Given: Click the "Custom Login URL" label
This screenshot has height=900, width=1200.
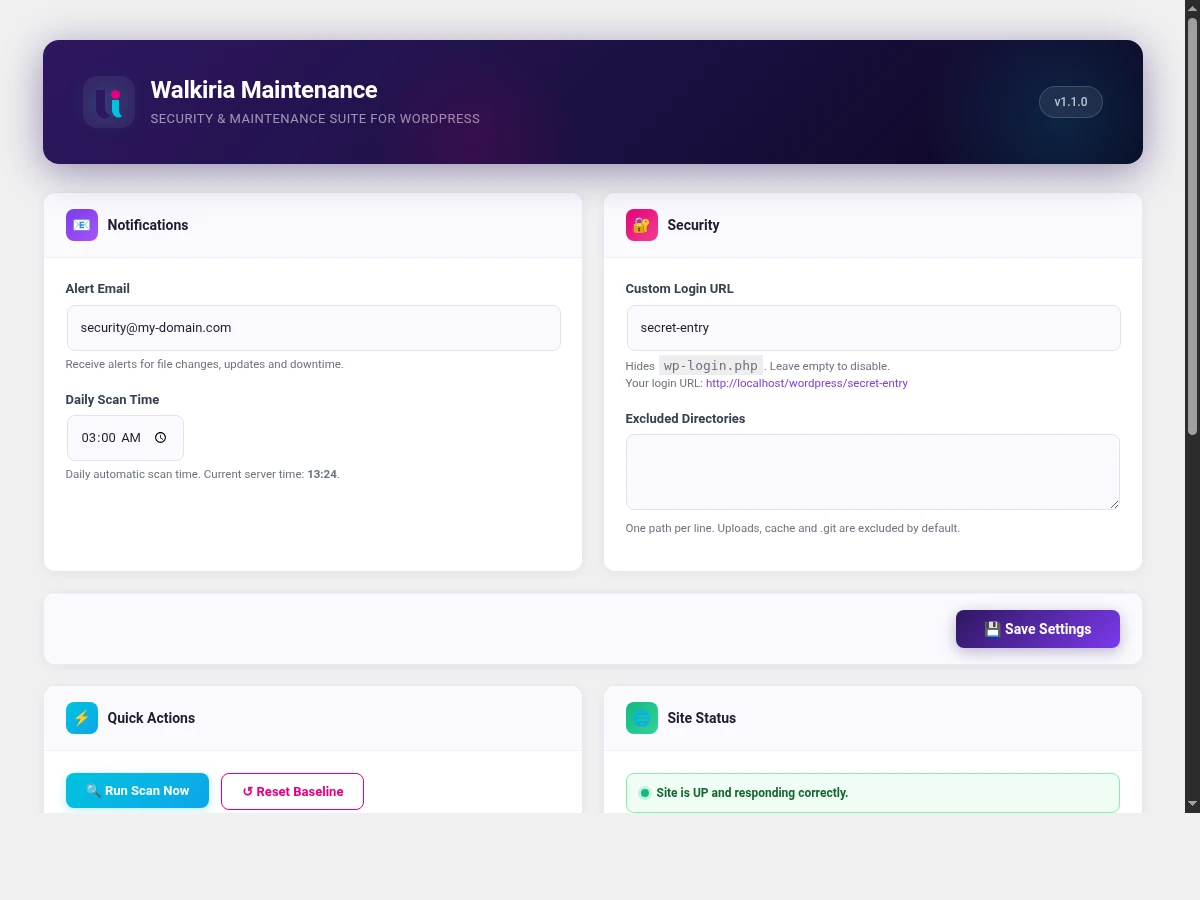Looking at the screenshot, I should point(680,289).
